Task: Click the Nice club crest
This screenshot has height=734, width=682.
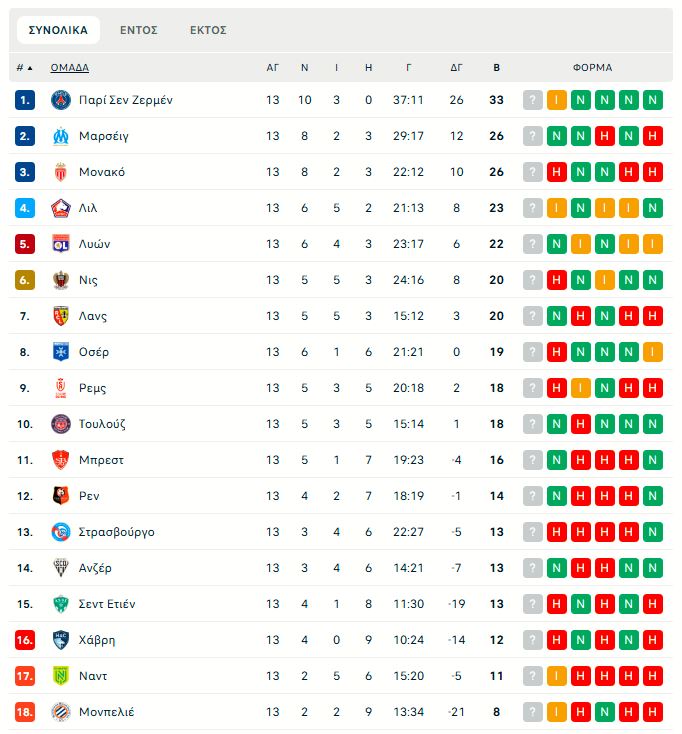Action: point(61,280)
